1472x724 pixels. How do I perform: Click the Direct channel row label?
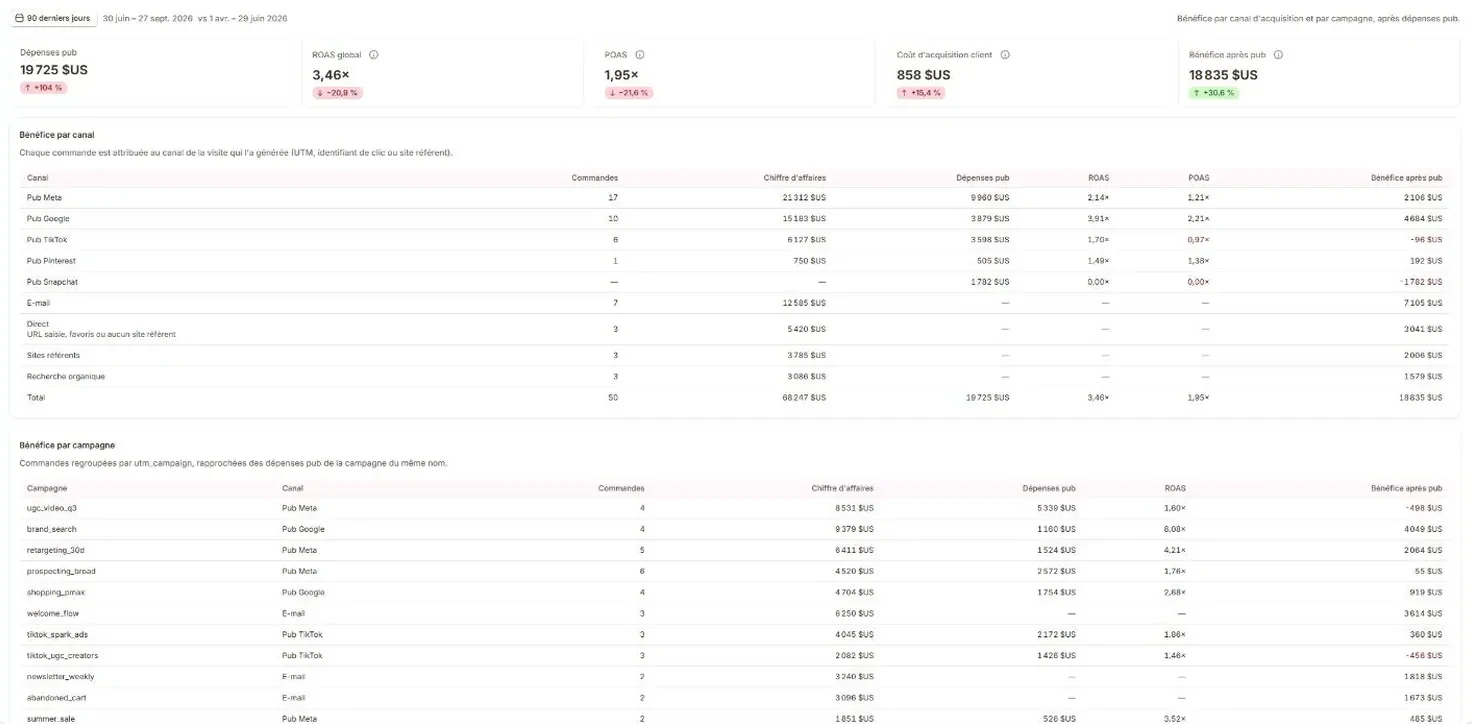(37, 323)
